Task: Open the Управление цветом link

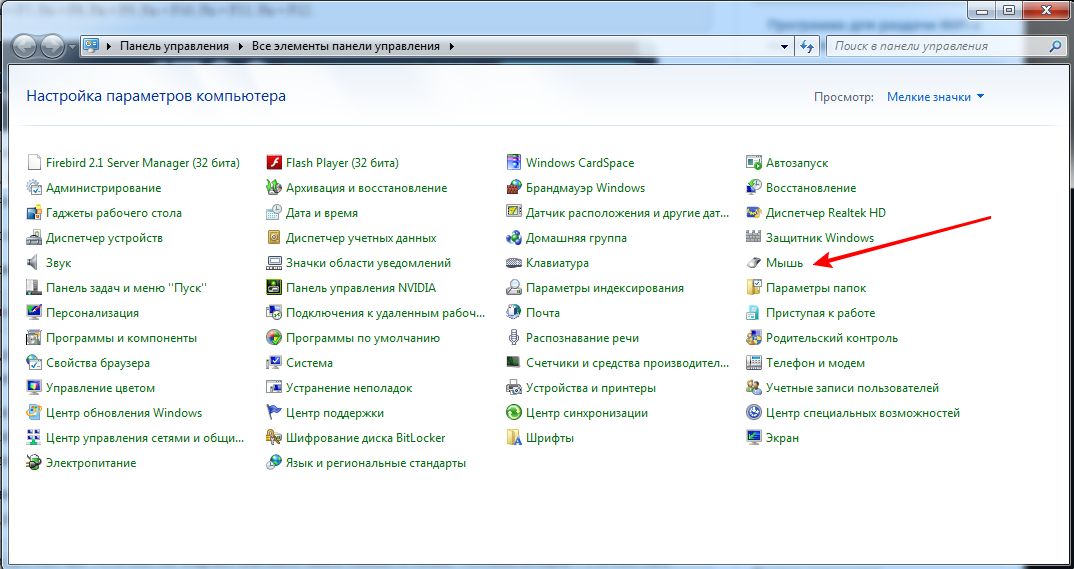Action: coord(101,388)
